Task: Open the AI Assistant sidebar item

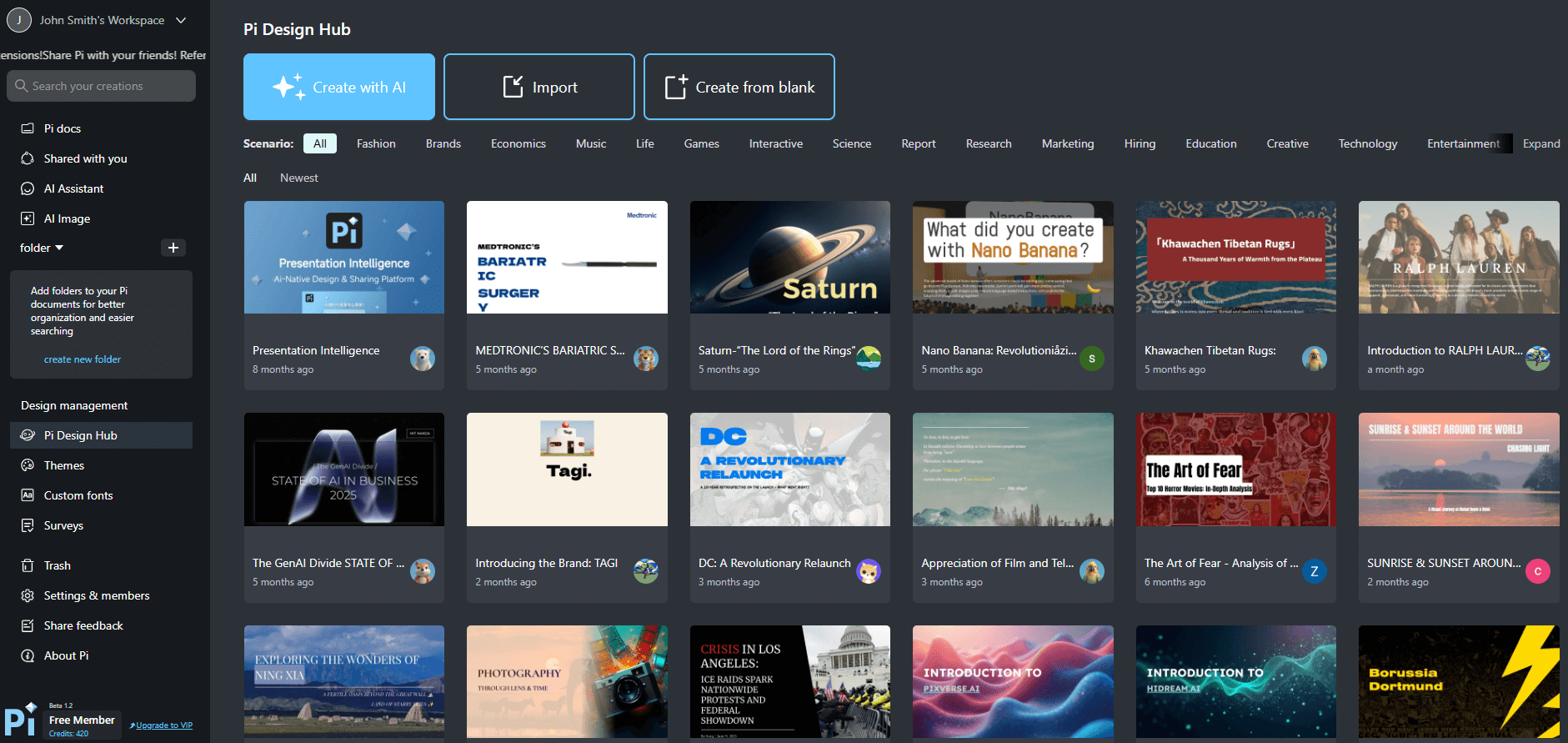Action: (73, 188)
